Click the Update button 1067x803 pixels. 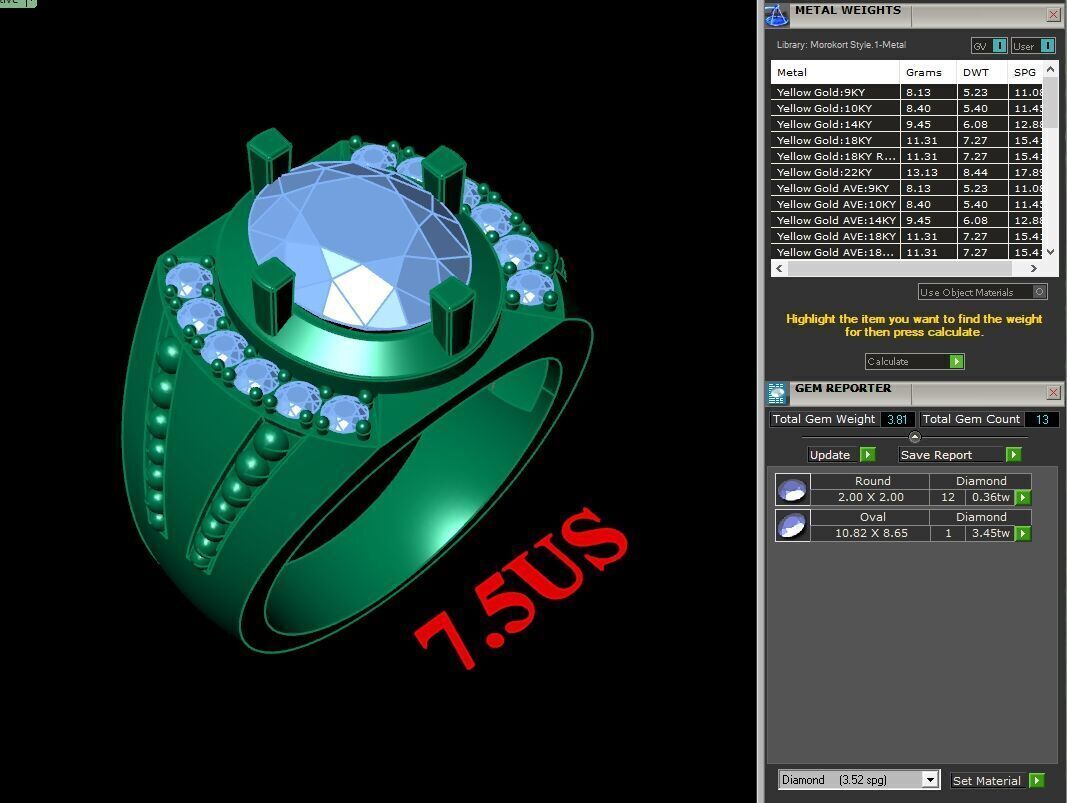coord(841,455)
